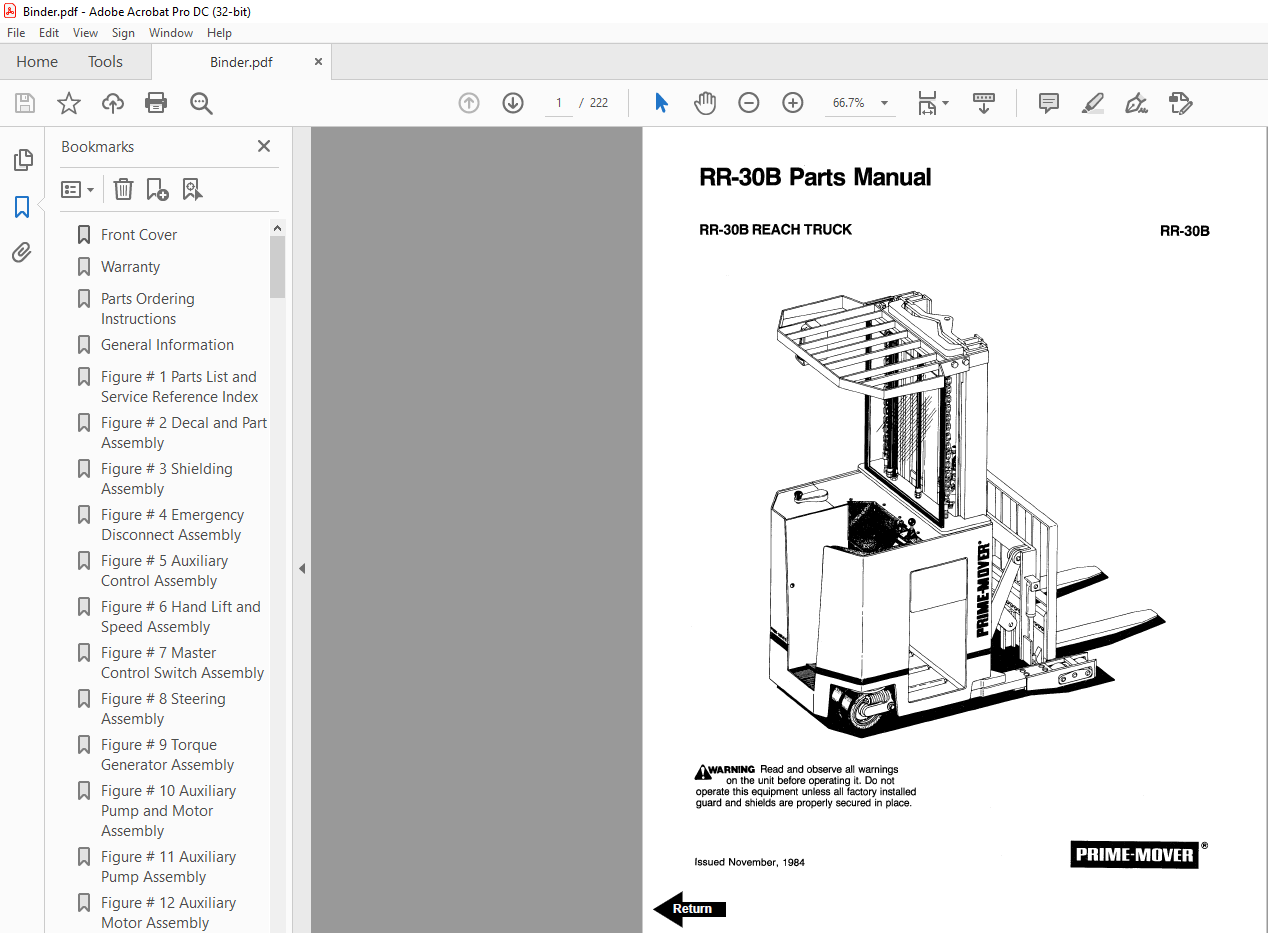Go to the previous page with up arrow

click(x=469, y=103)
